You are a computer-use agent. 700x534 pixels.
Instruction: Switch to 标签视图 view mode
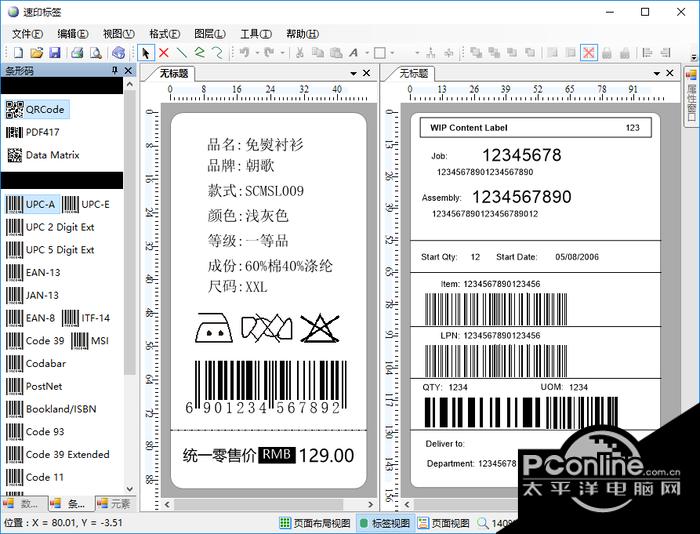[385, 523]
